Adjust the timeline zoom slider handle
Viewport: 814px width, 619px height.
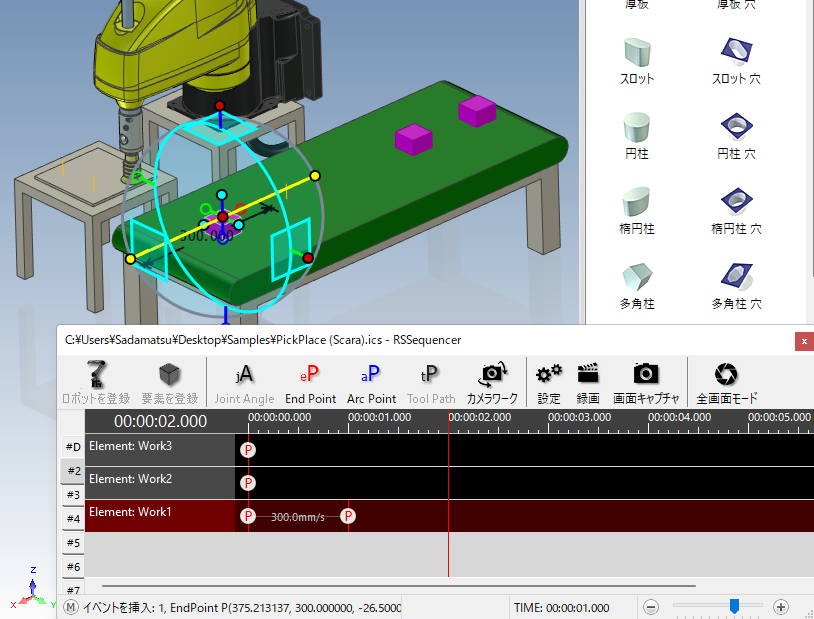734,606
